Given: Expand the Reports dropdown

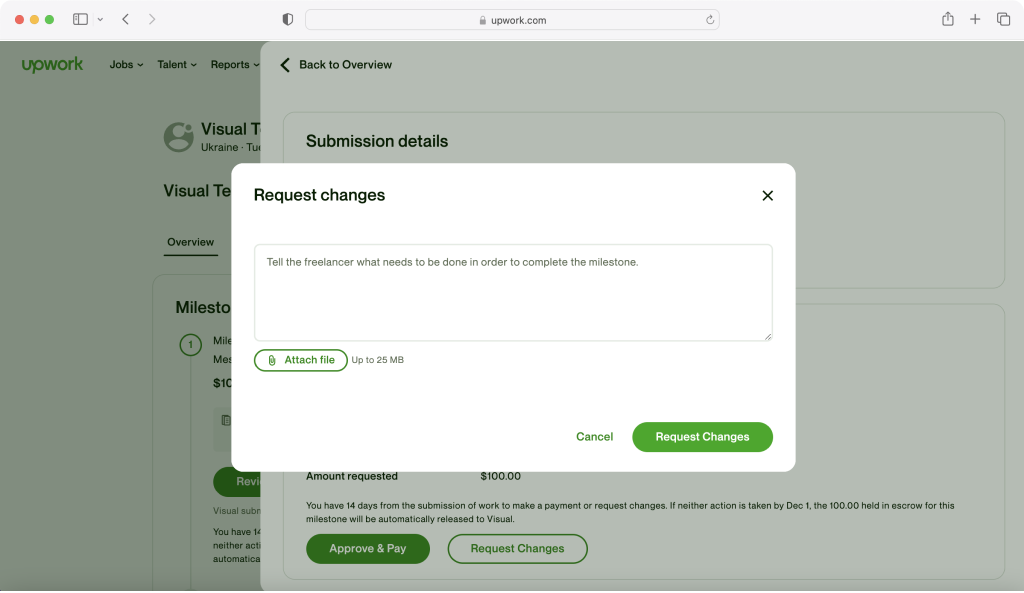Looking at the screenshot, I should click(235, 65).
